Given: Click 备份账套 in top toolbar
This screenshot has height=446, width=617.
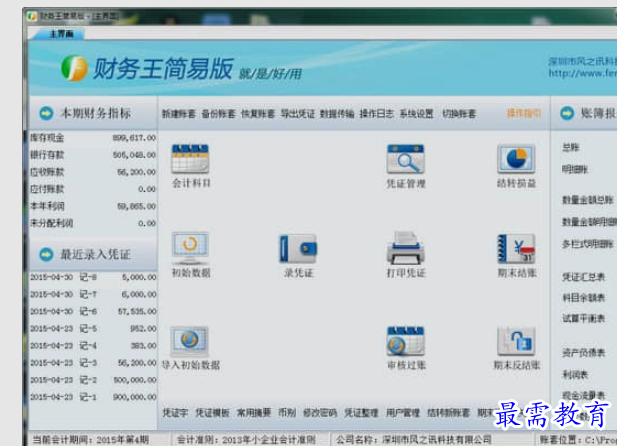Looking at the screenshot, I should (218, 114).
